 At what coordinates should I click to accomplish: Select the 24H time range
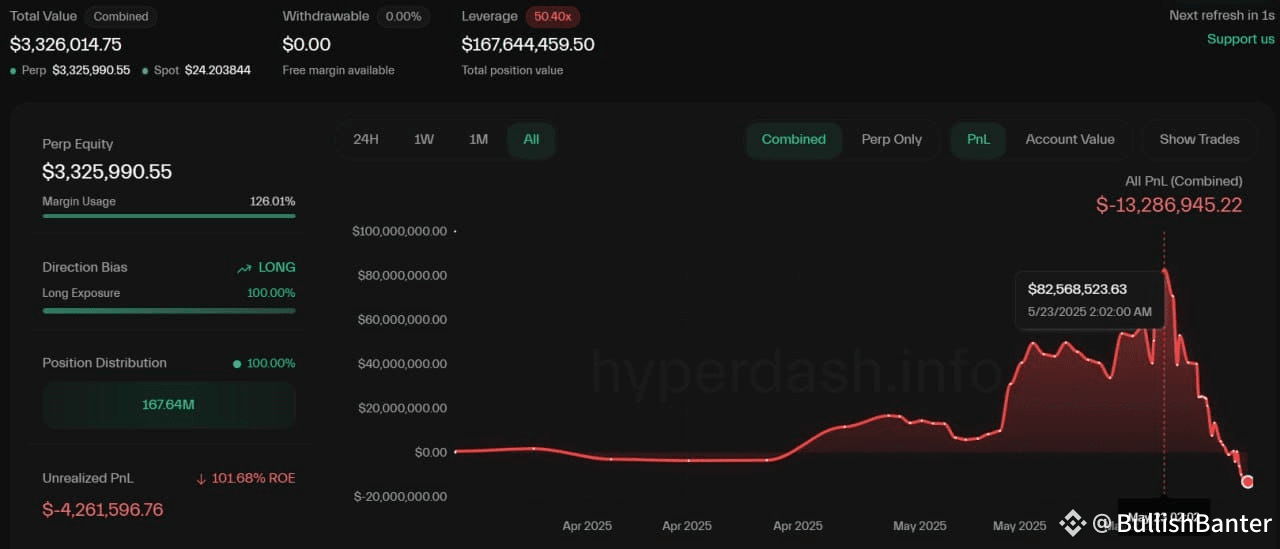tap(366, 139)
